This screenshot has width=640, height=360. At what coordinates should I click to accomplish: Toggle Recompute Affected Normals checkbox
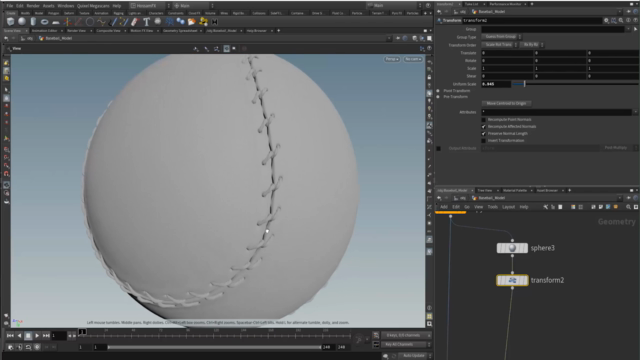tap(484, 127)
